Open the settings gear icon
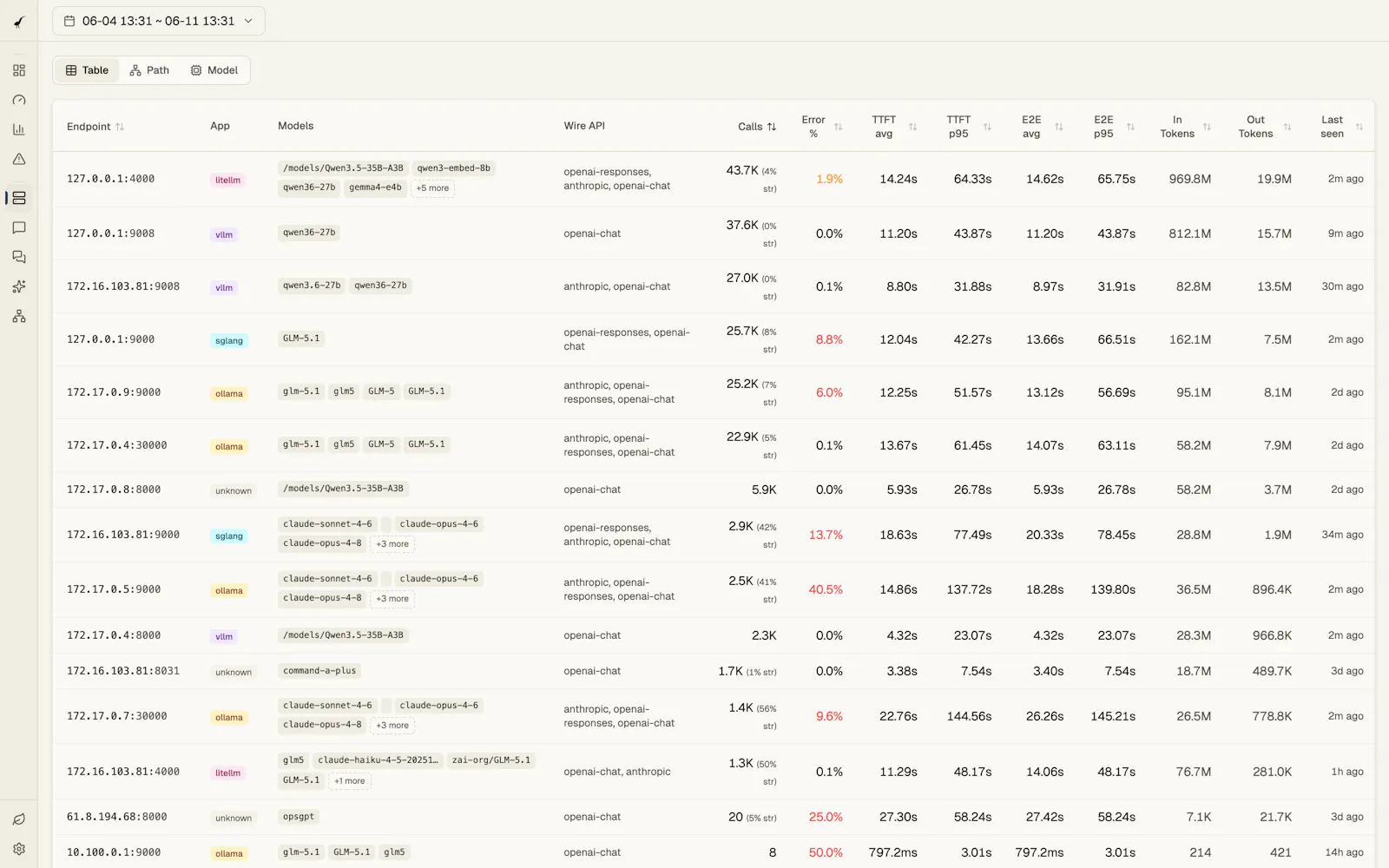The image size is (1389, 868). click(19, 849)
